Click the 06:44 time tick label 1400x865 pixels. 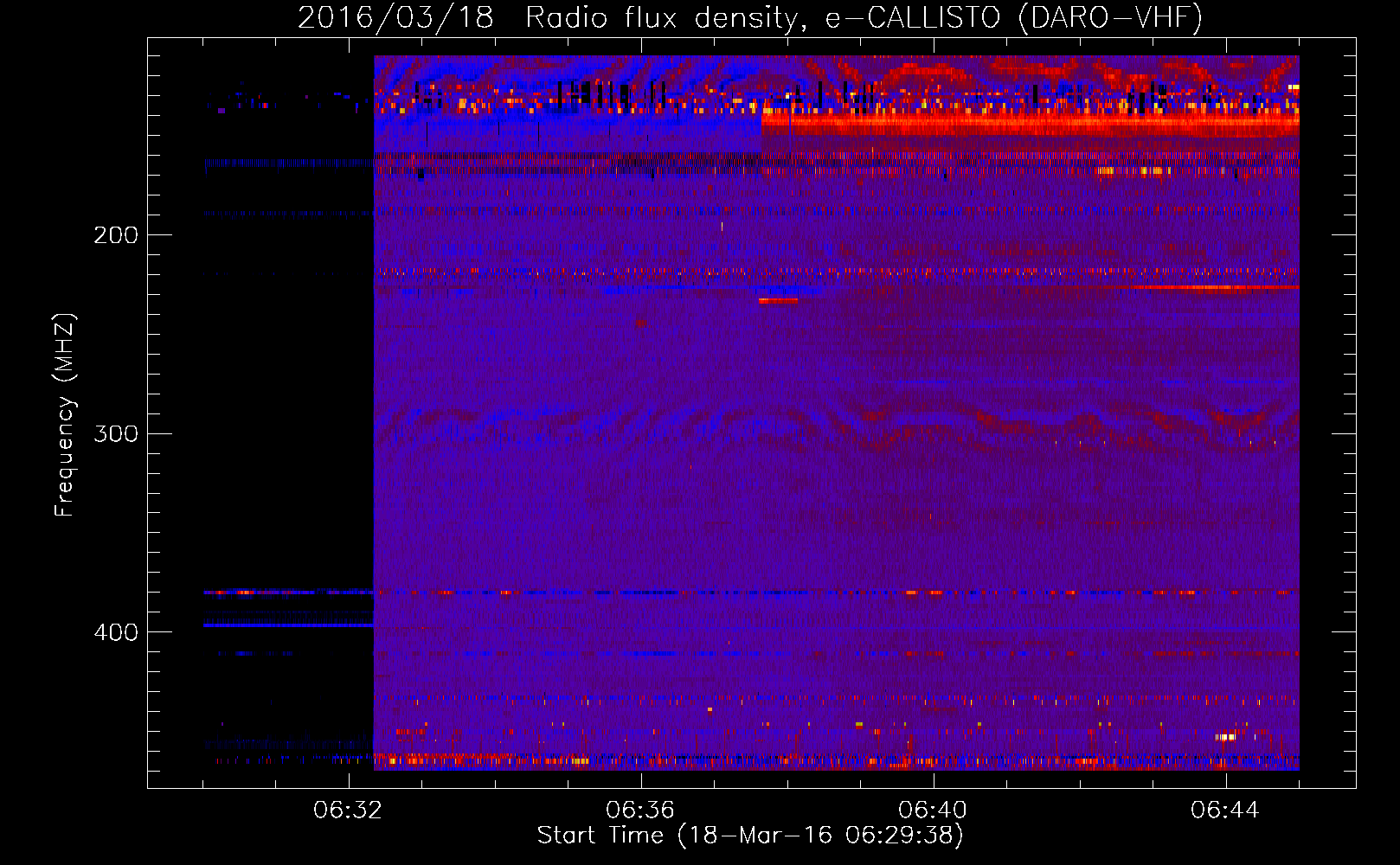coord(1225,811)
